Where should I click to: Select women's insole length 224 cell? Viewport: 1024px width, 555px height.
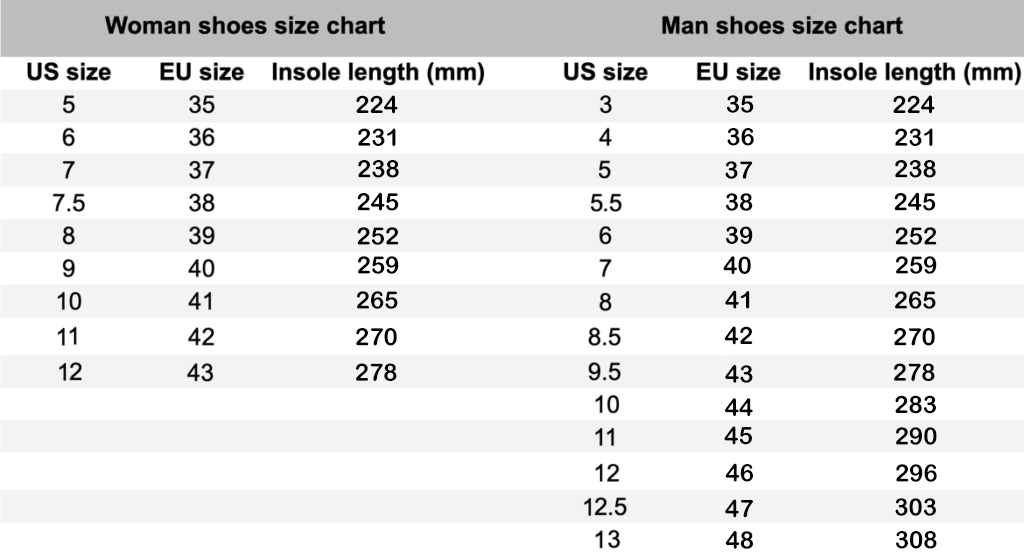[377, 105]
